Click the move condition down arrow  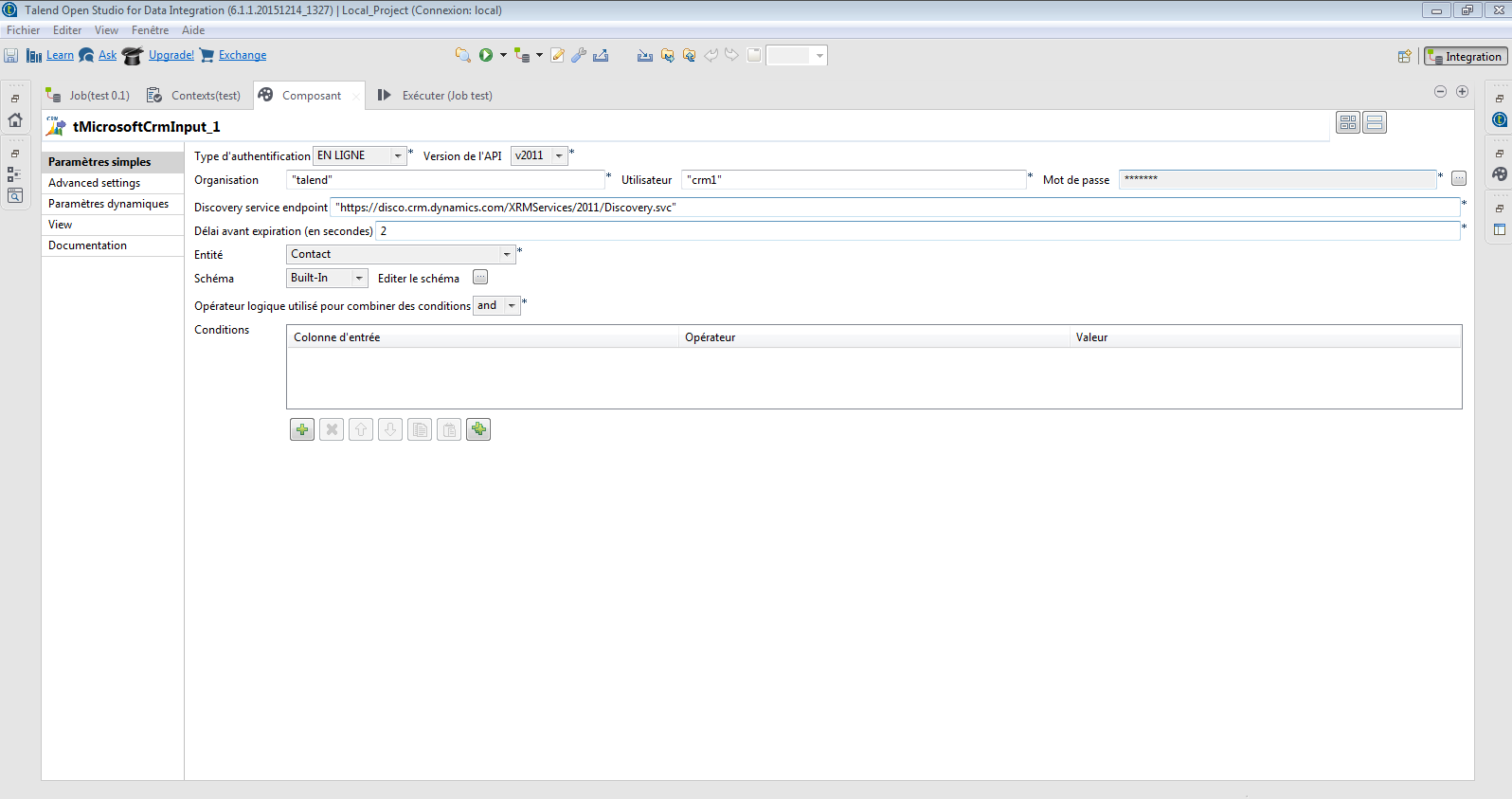[x=390, y=429]
